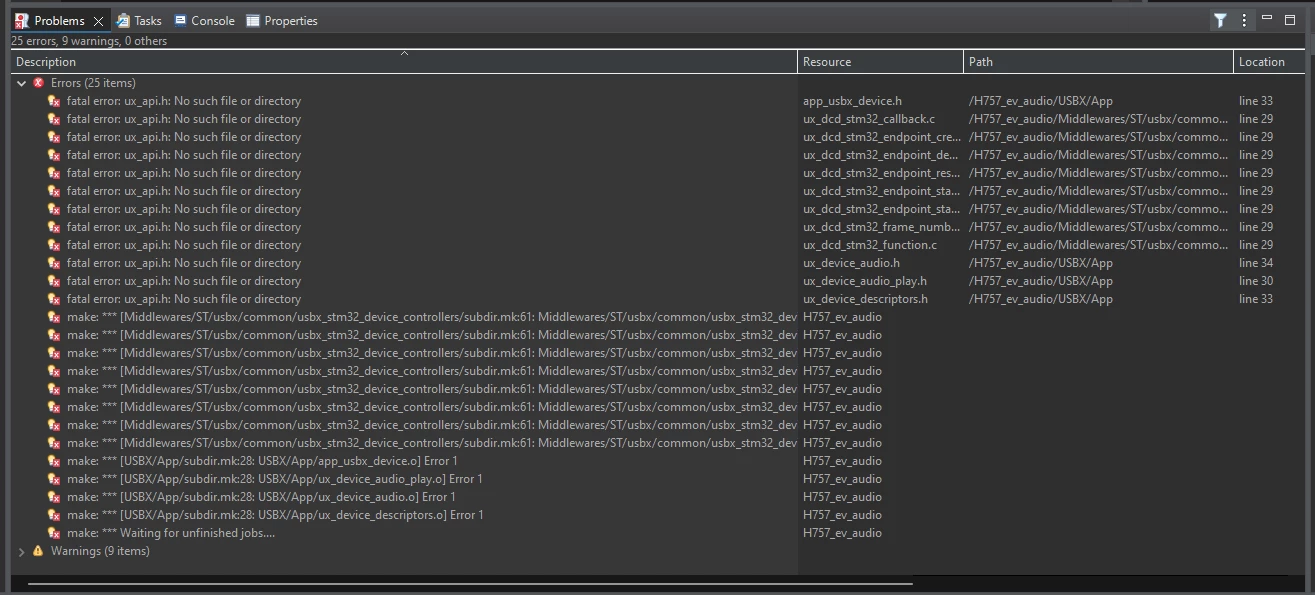1315x595 pixels.
Task: Select make error for ux_device_audio_play.o
Action: point(658,479)
